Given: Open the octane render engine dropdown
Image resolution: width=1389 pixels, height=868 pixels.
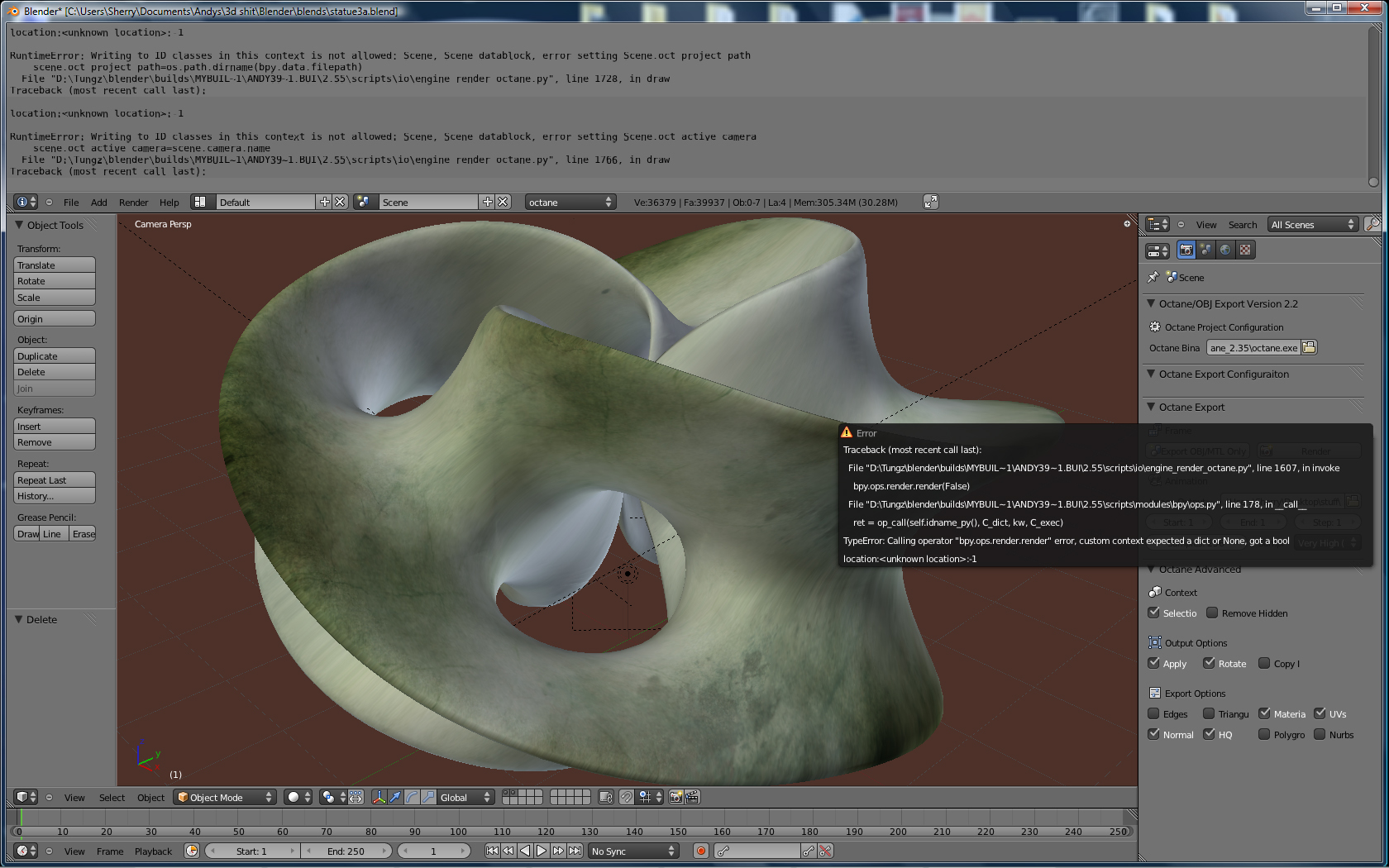Looking at the screenshot, I should [570, 203].
